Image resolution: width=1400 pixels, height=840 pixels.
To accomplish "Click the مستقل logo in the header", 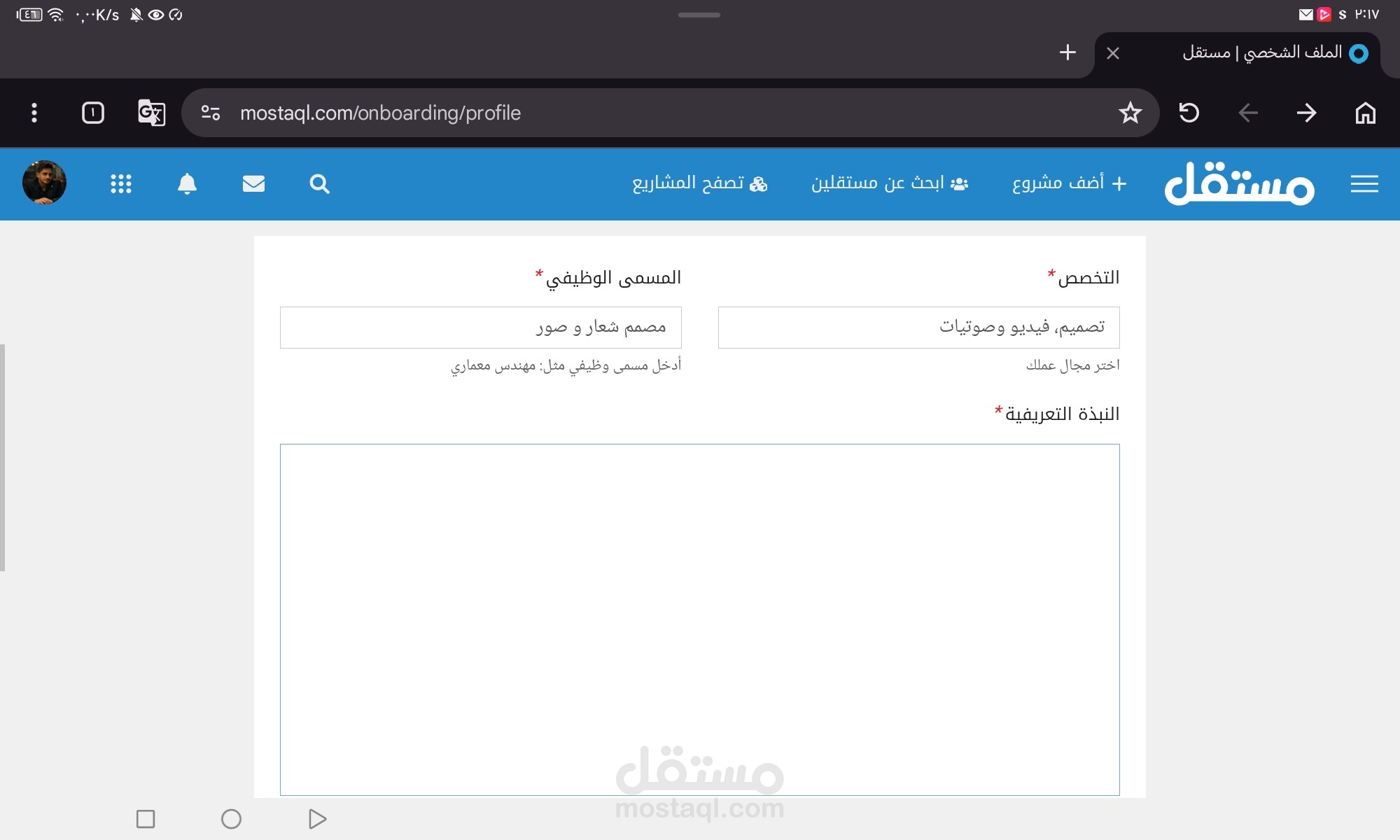I will pyautogui.click(x=1239, y=183).
